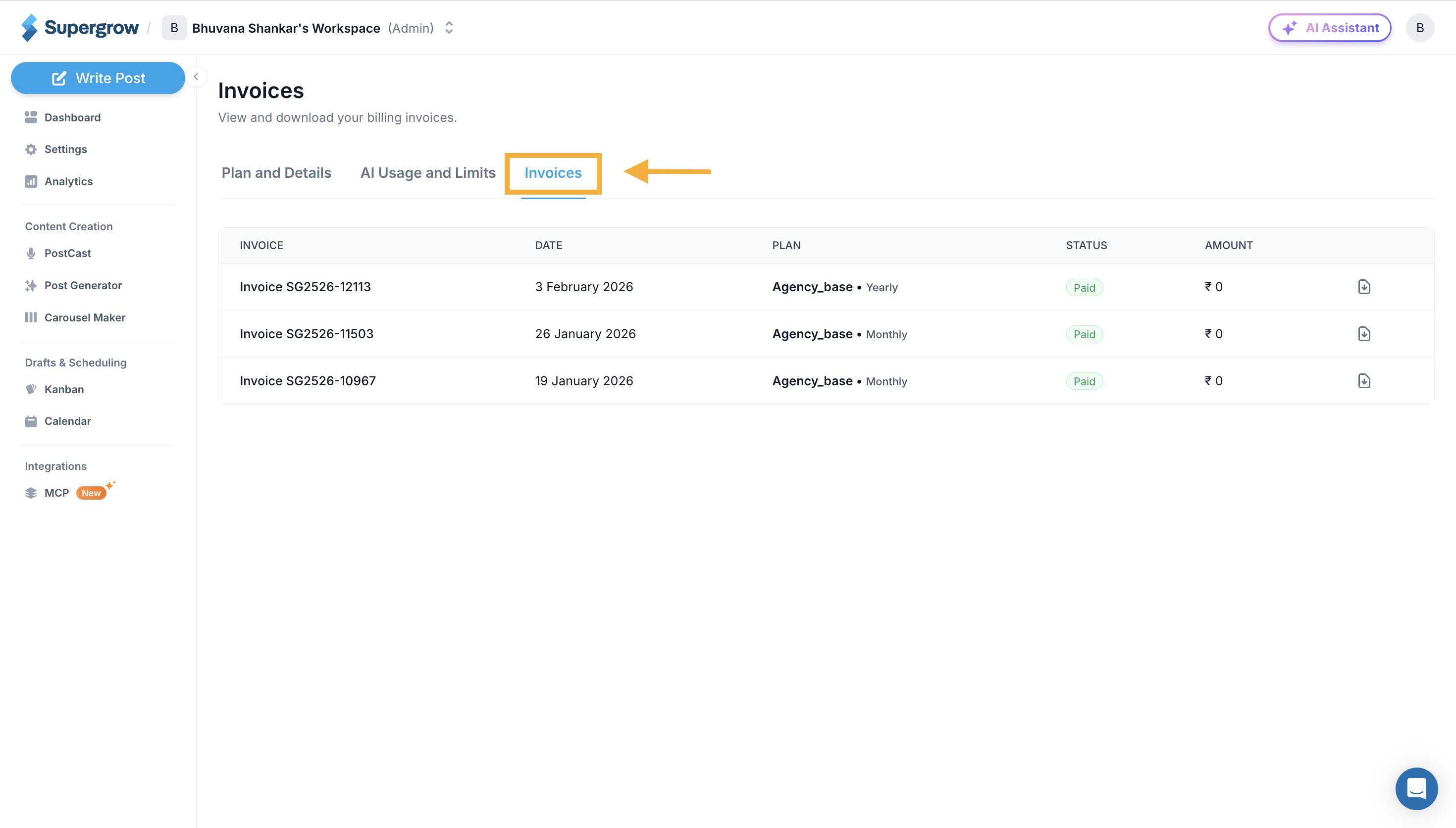Download invoice SG2526-11503 file icon
The image size is (1456, 828).
pos(1364,334)
